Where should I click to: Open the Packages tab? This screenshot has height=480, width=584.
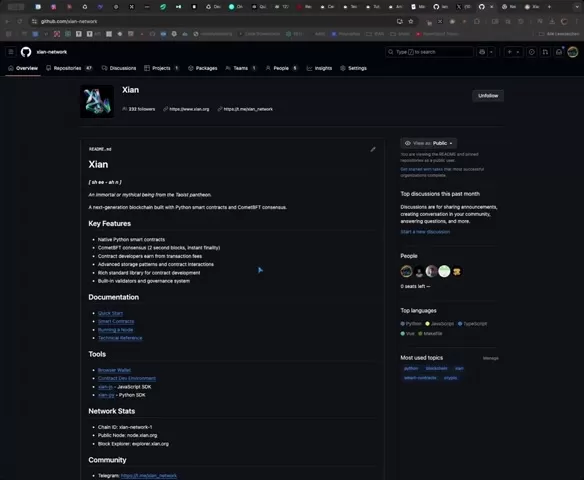(203, 68)
